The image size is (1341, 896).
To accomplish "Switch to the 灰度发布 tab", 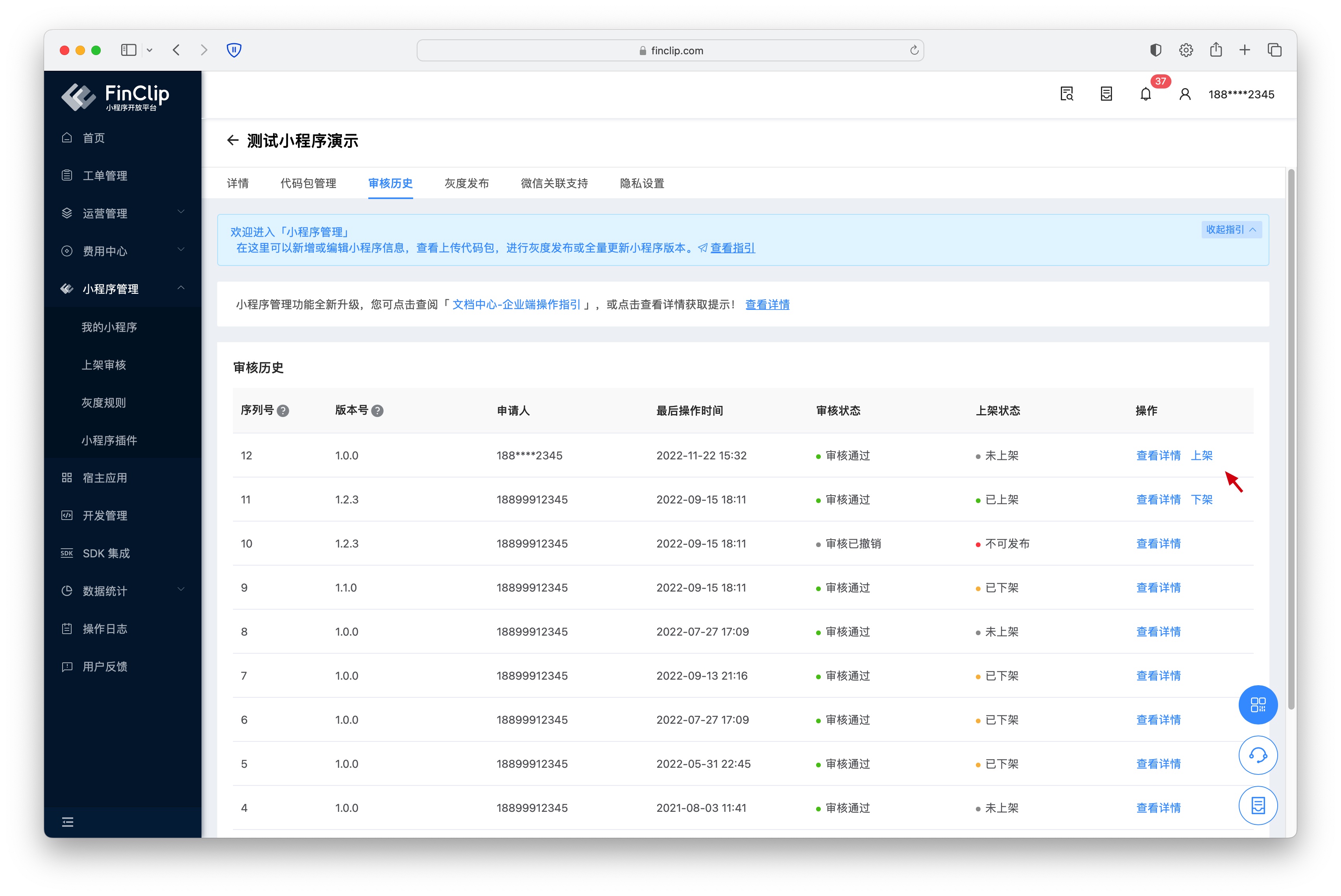I will [x=466, y=183].
